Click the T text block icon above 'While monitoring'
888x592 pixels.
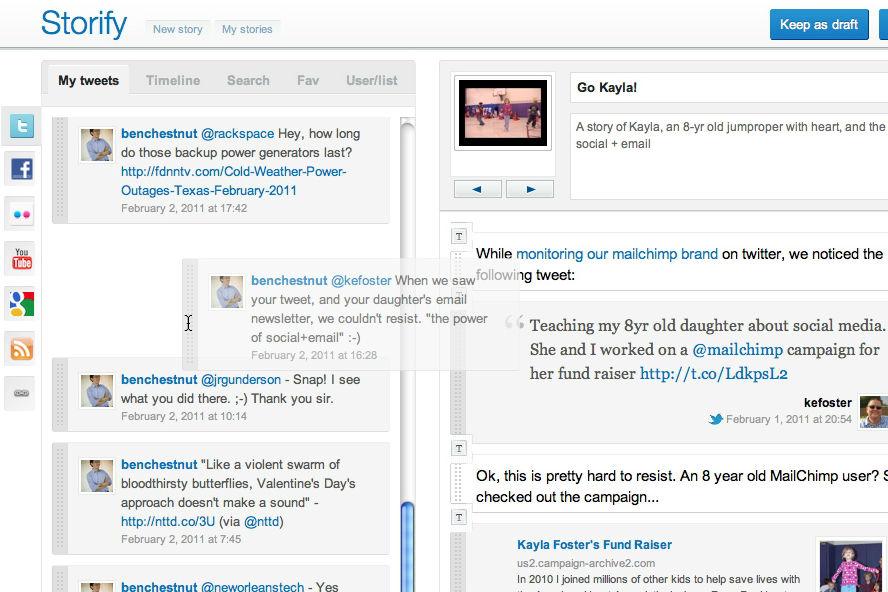click(x=459, y=236)
